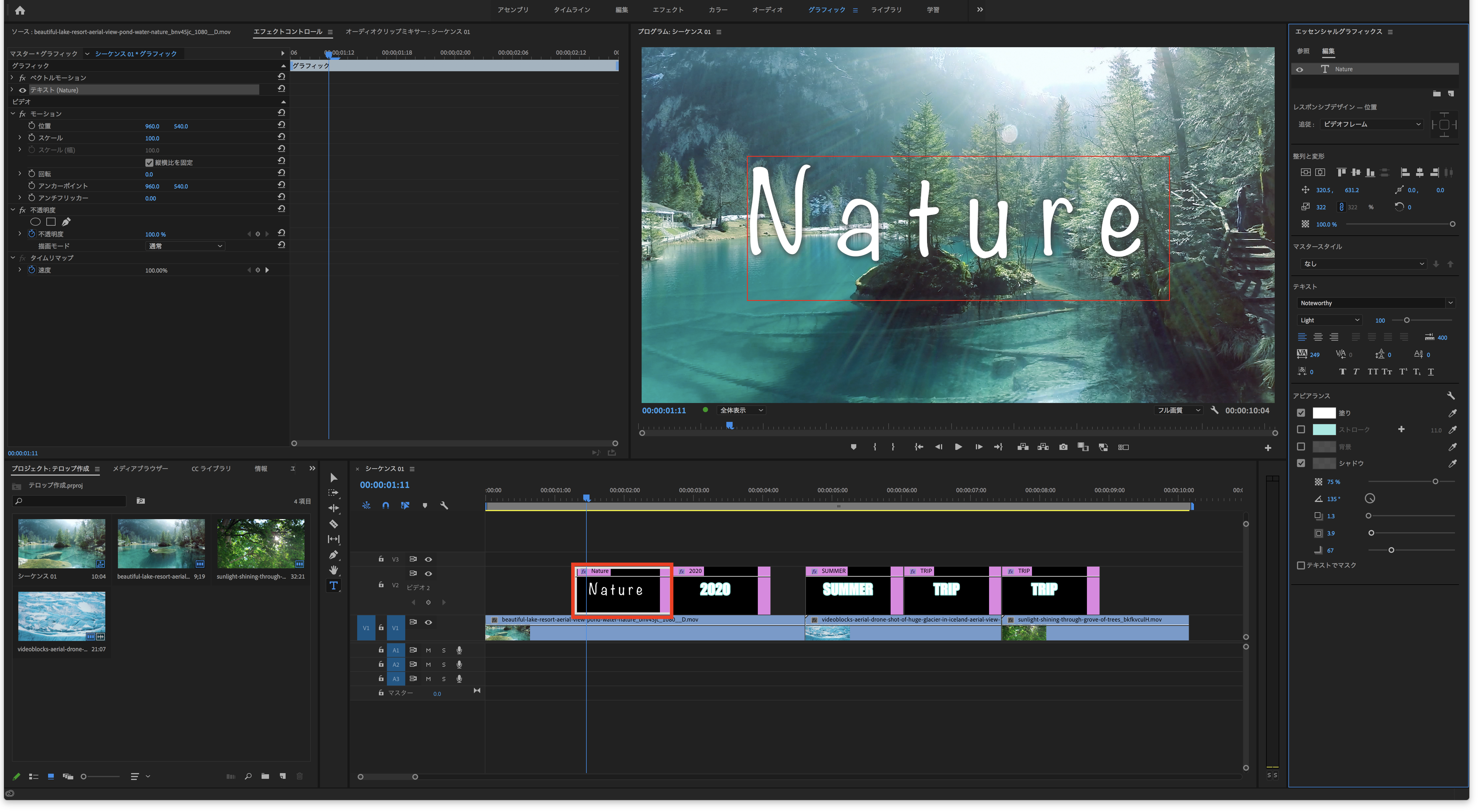Viewport: 1479px width, 812px height.
Task: Disable the fill 塗り checkbox
Action: [x=1301, y=413]
